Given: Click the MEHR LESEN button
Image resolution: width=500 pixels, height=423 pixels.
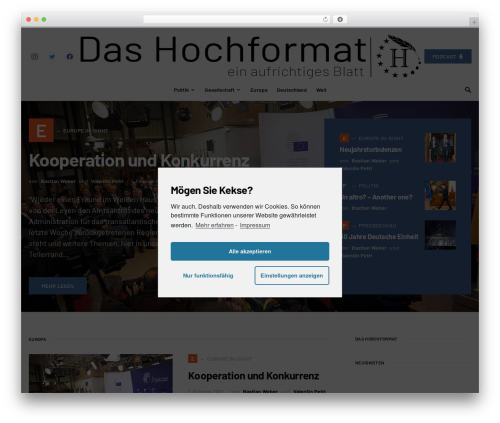Looking at the screenshot, I should (58, 286).
